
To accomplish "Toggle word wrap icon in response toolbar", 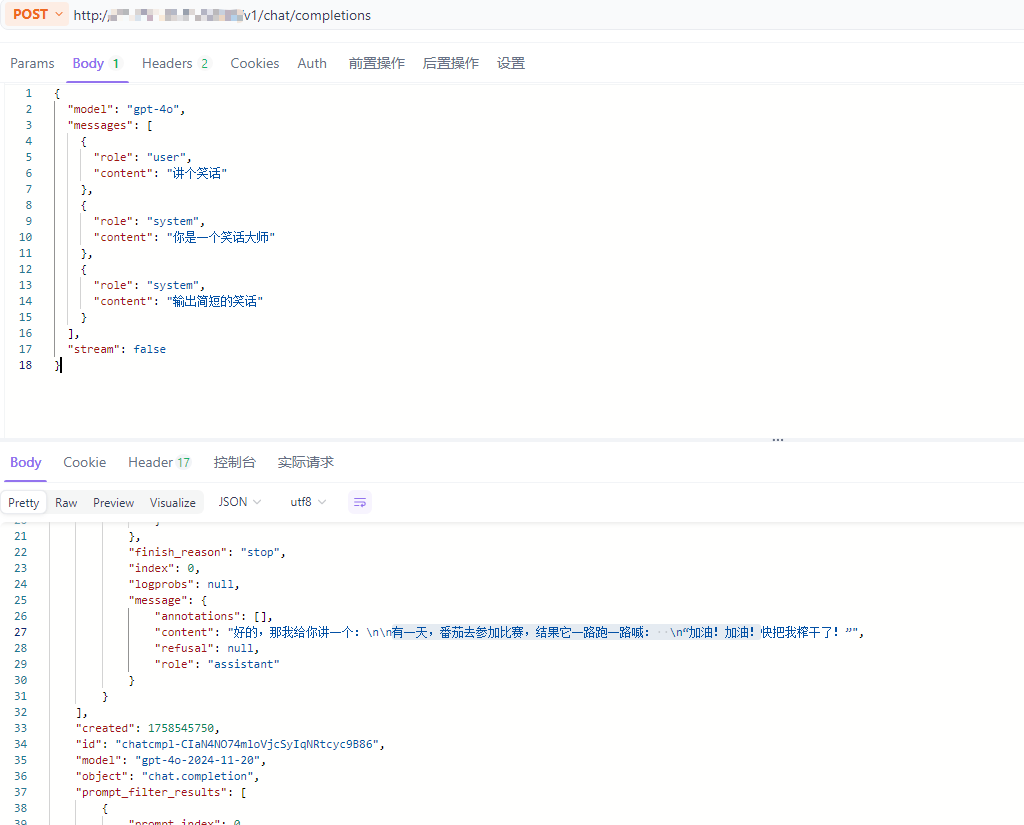I will [360, 502].
